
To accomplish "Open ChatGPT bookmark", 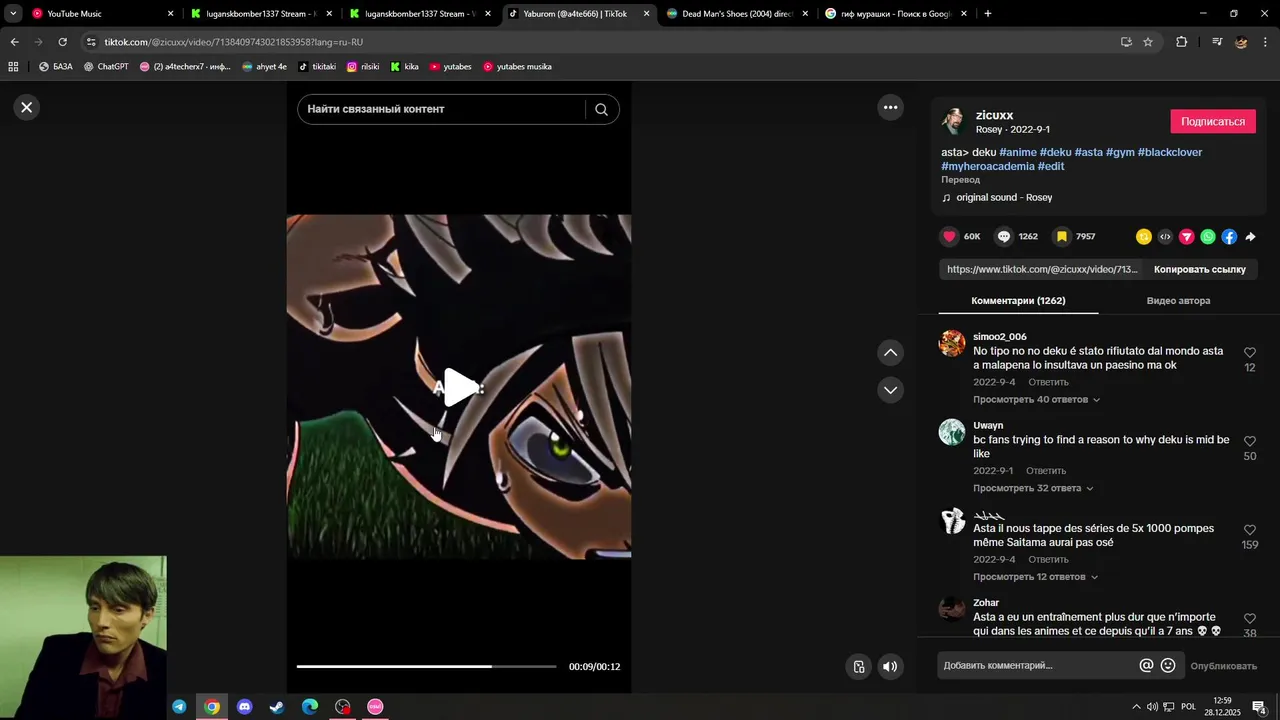I will [106, 67].
